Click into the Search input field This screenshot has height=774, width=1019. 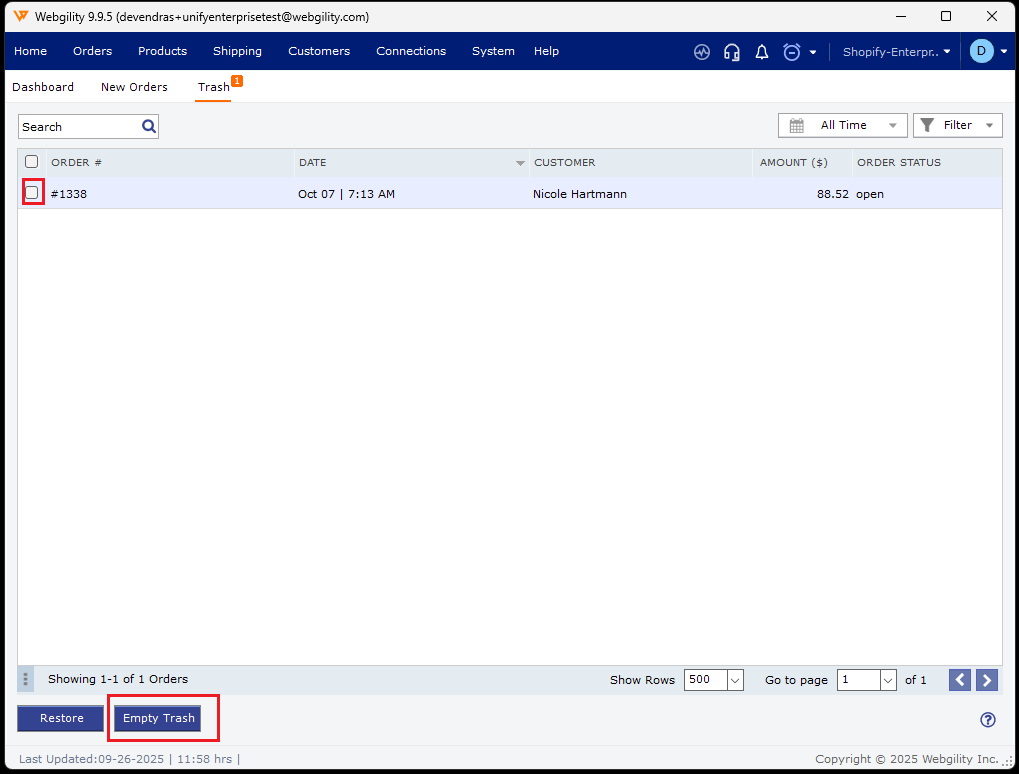point(80,127)
